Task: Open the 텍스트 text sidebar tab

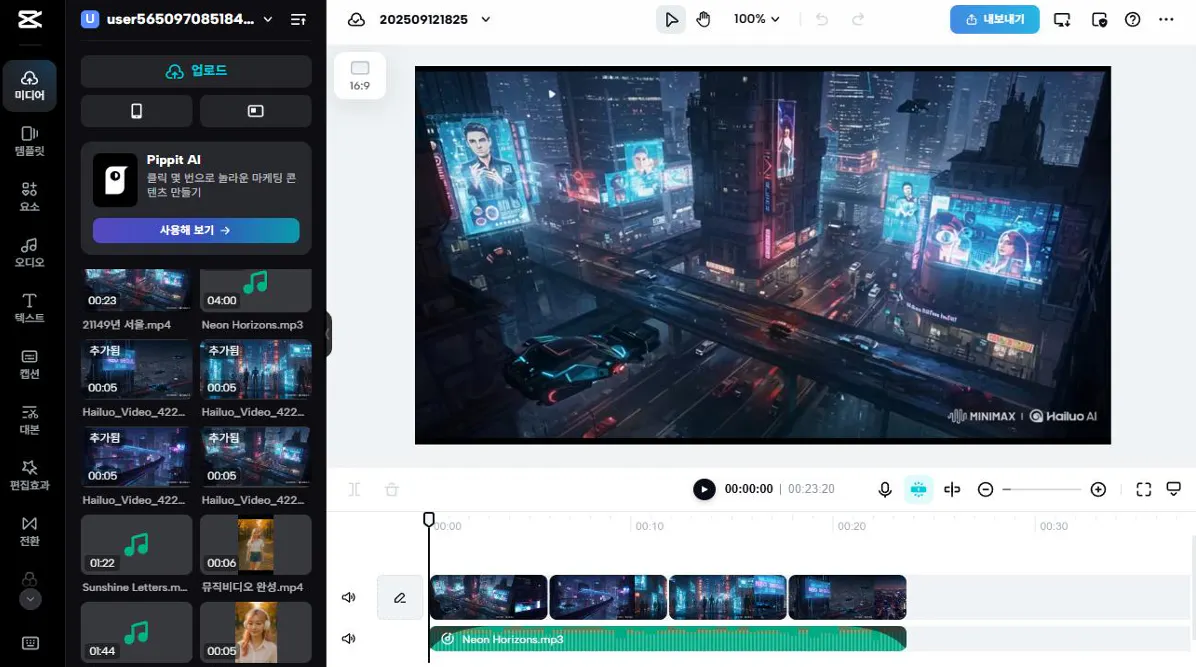Action: pyautogui.click(x=30, y=308)
